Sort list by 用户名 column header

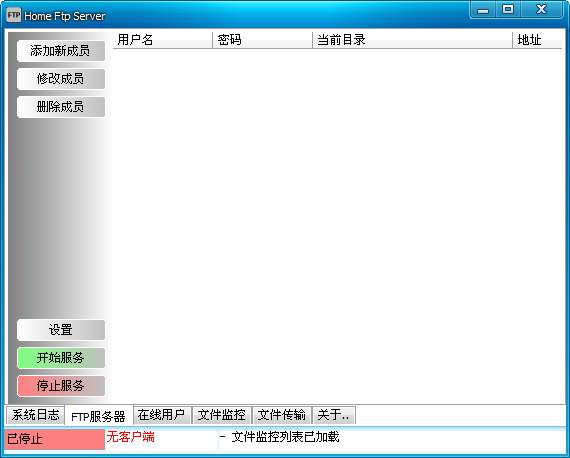pos(163,40)
